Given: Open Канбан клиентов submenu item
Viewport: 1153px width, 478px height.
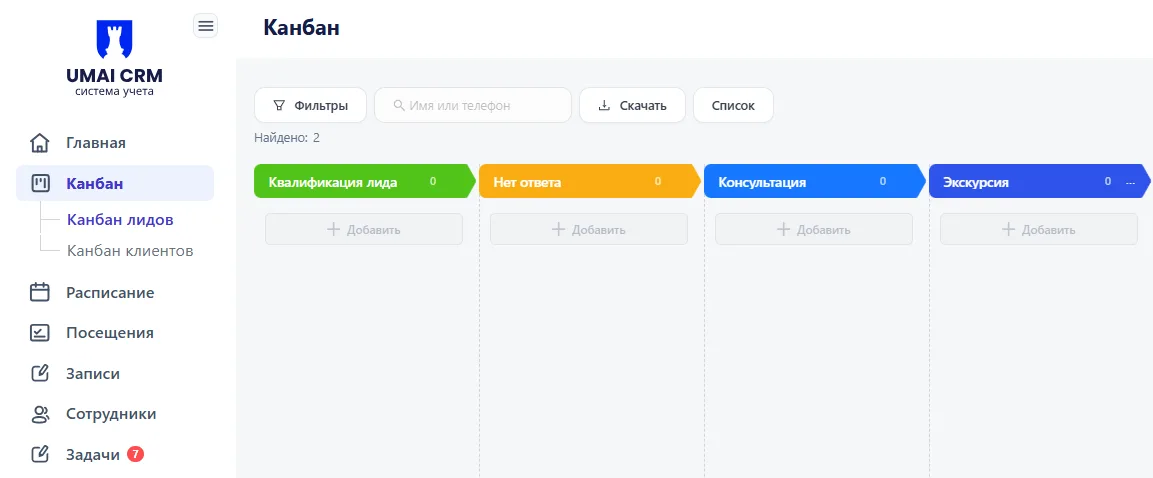Looking at the screenshot, I should point(130,251).
